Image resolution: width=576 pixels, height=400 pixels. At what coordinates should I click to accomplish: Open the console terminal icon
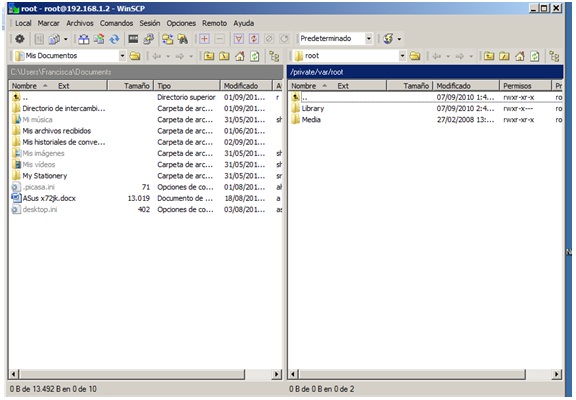(133, 39)
